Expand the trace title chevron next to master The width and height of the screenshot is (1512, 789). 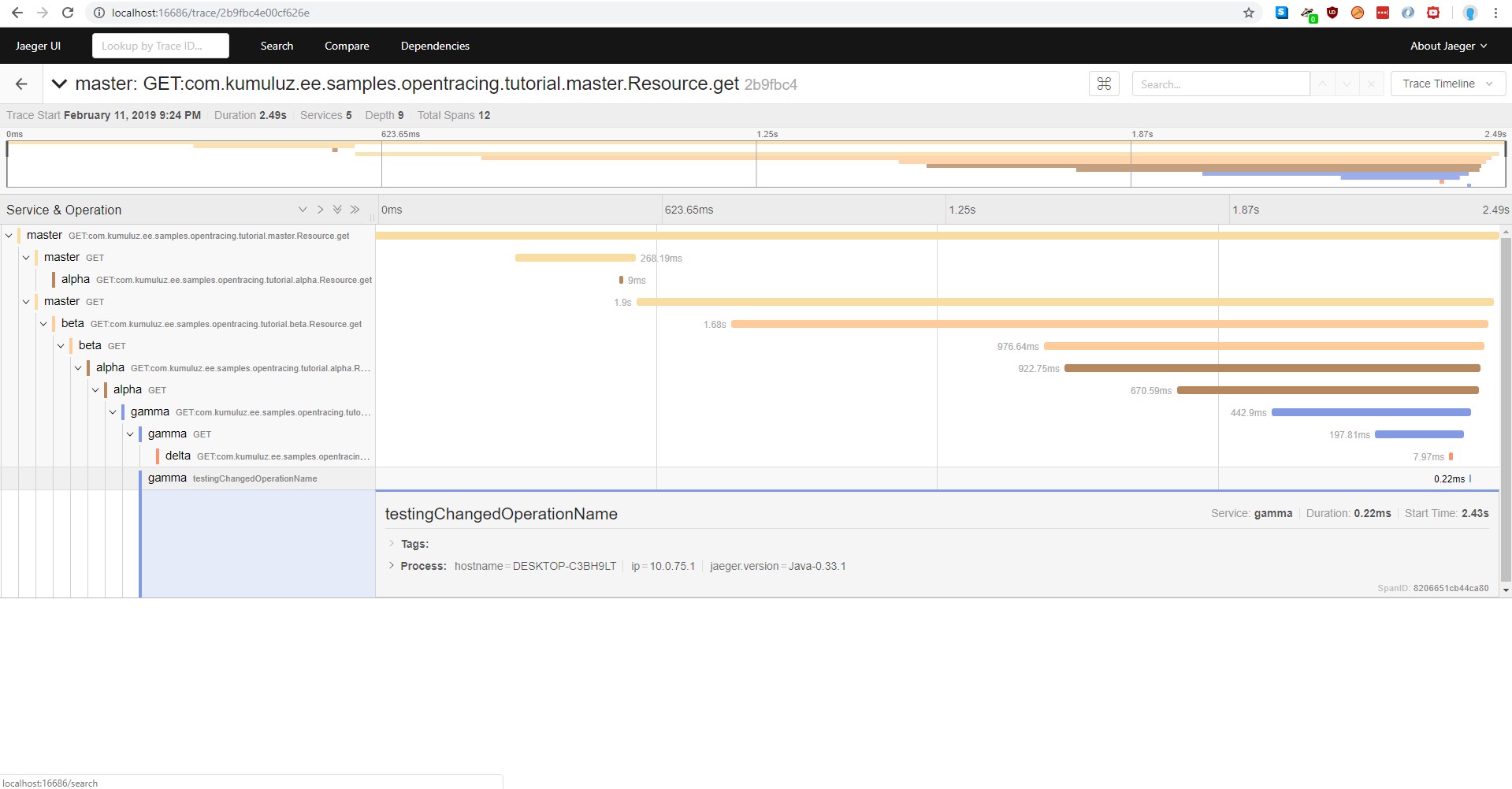click(59, 84)
